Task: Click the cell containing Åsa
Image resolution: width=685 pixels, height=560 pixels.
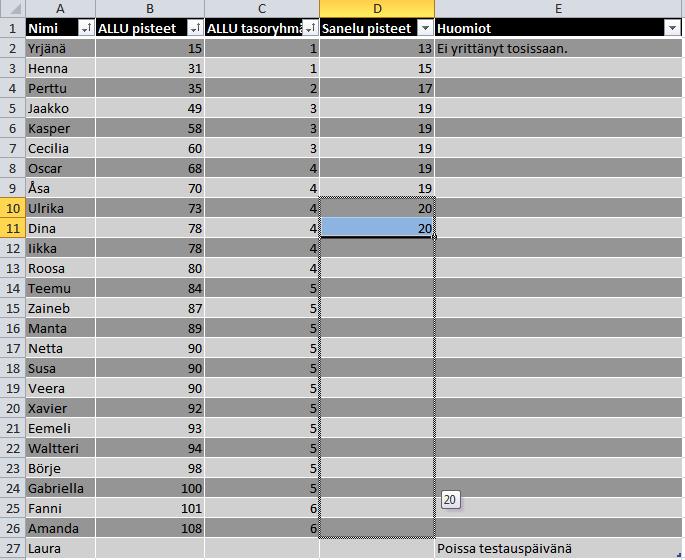Action: [x=60, y=188]
